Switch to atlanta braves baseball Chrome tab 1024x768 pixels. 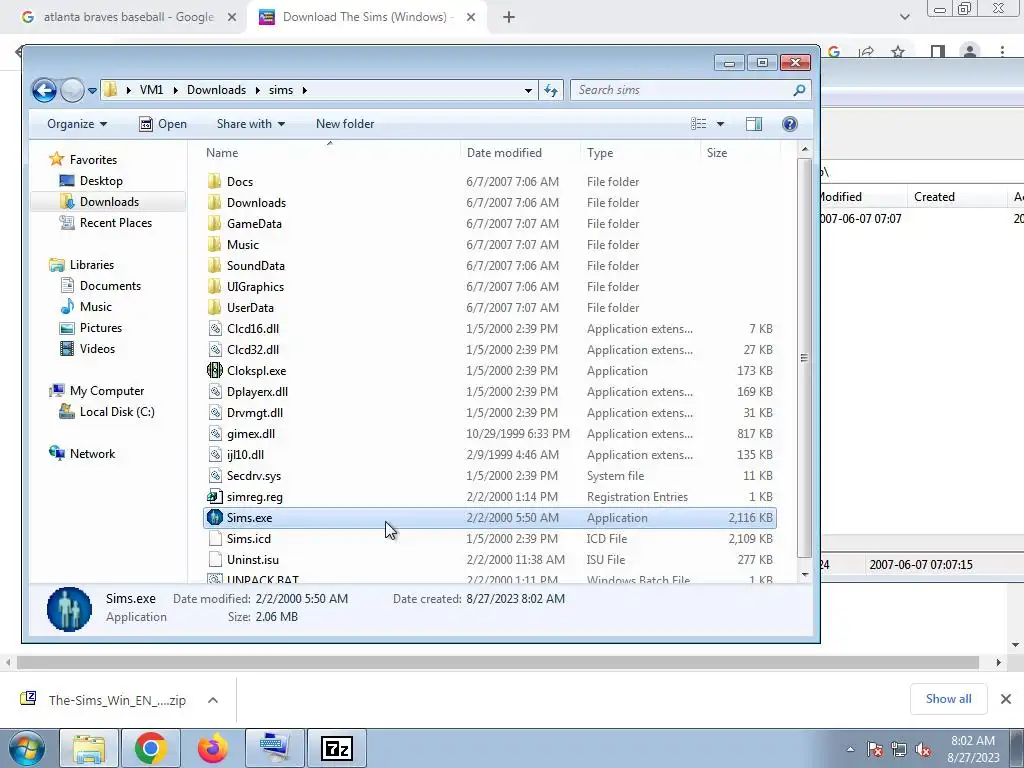(129, 17)
